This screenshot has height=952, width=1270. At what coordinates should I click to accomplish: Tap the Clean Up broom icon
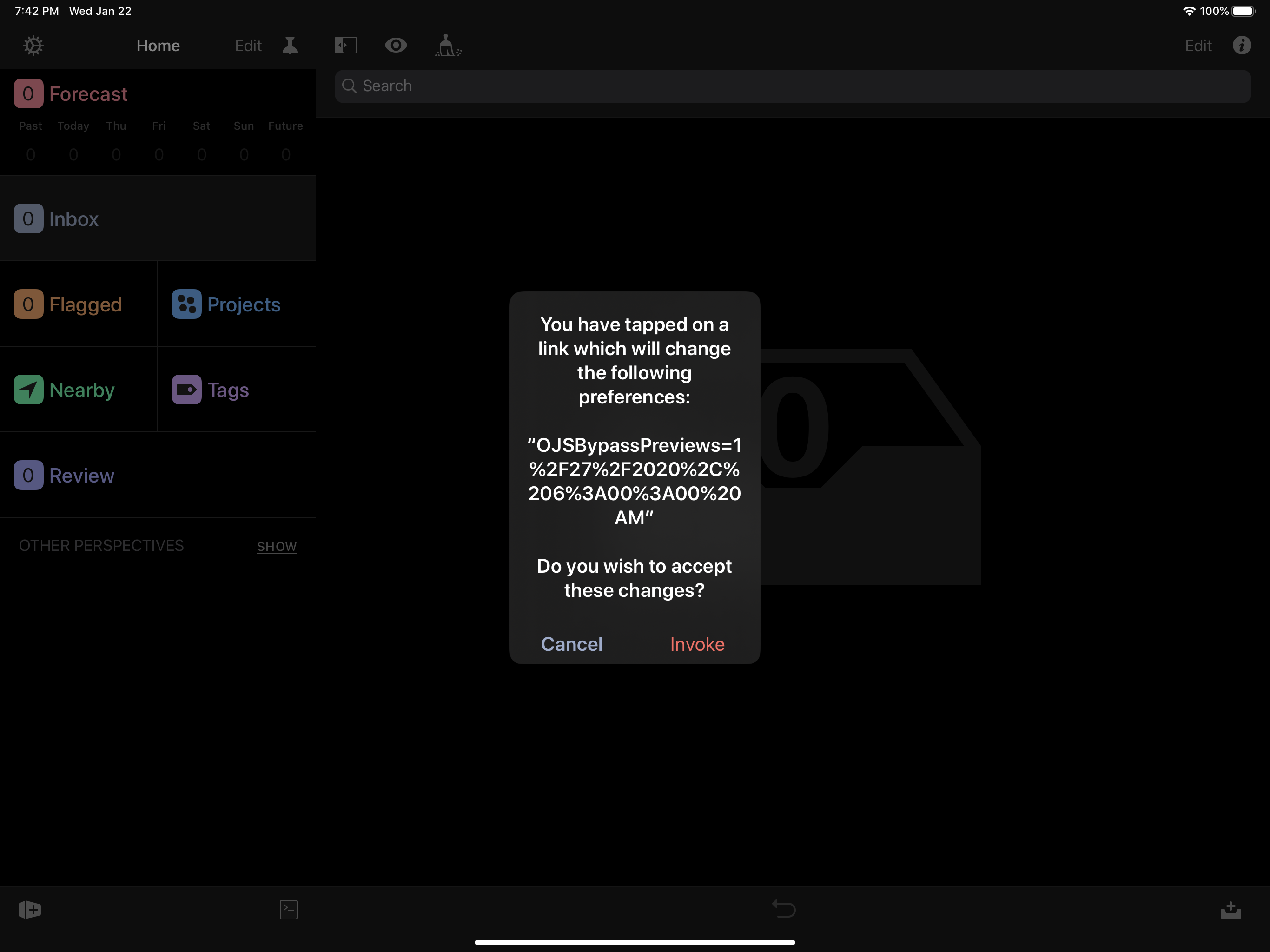click(x=448, y=46)
